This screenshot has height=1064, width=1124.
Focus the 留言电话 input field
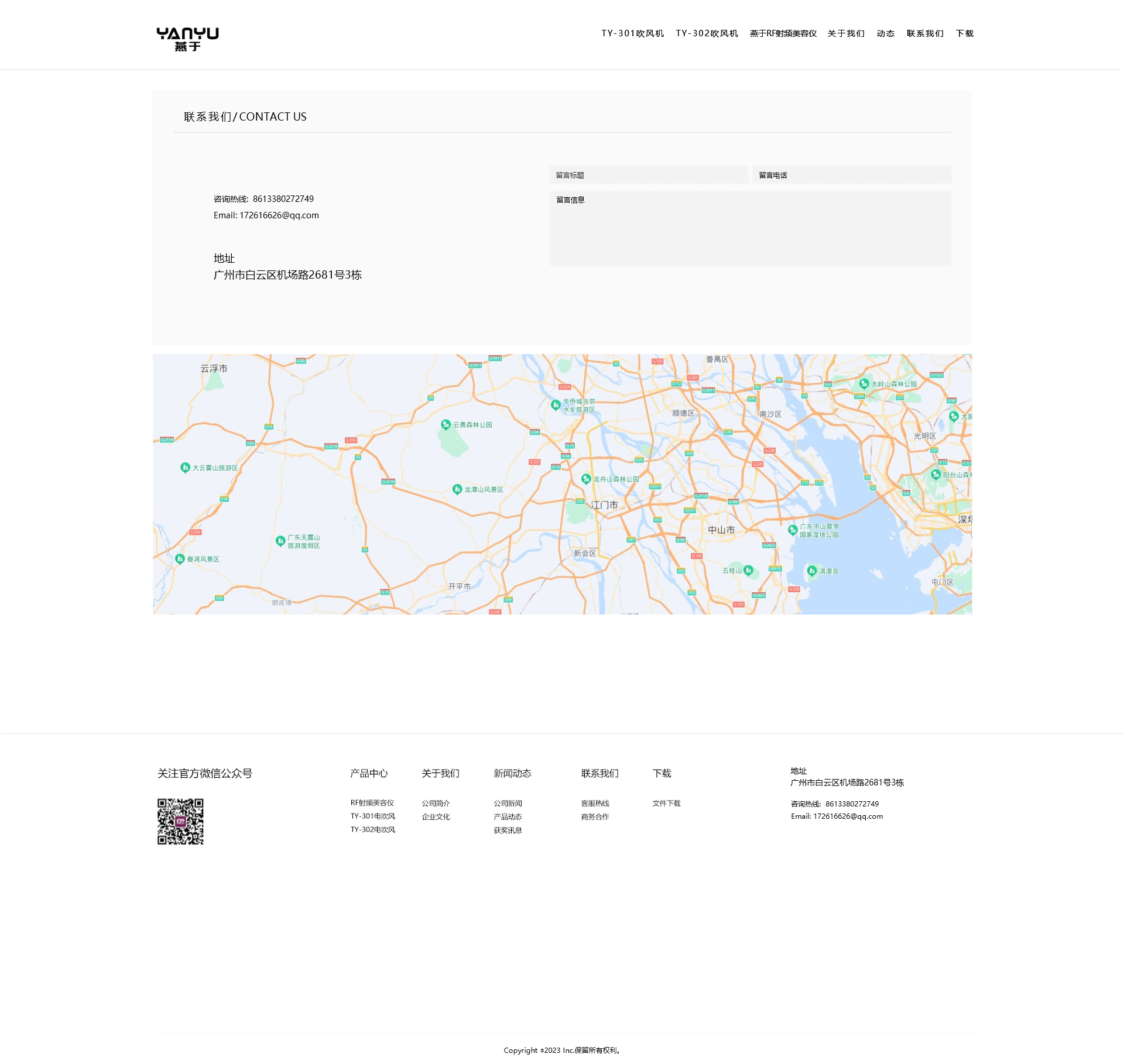pos(851,175)
